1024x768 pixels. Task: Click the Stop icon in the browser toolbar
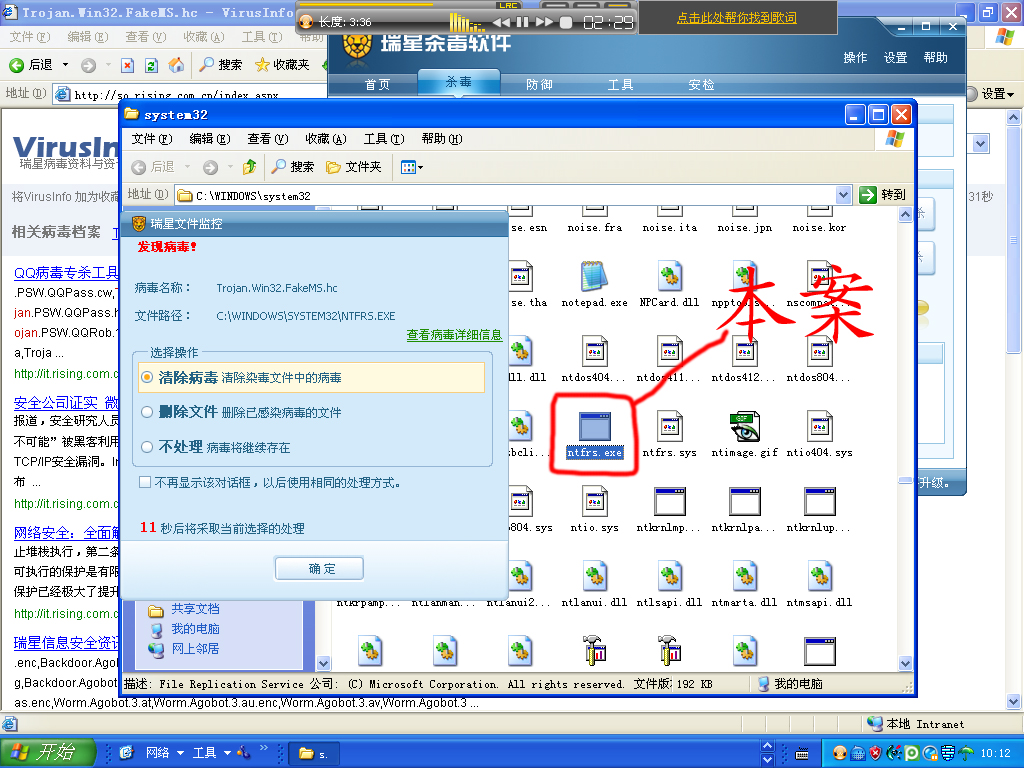click(x=128, y=65)
